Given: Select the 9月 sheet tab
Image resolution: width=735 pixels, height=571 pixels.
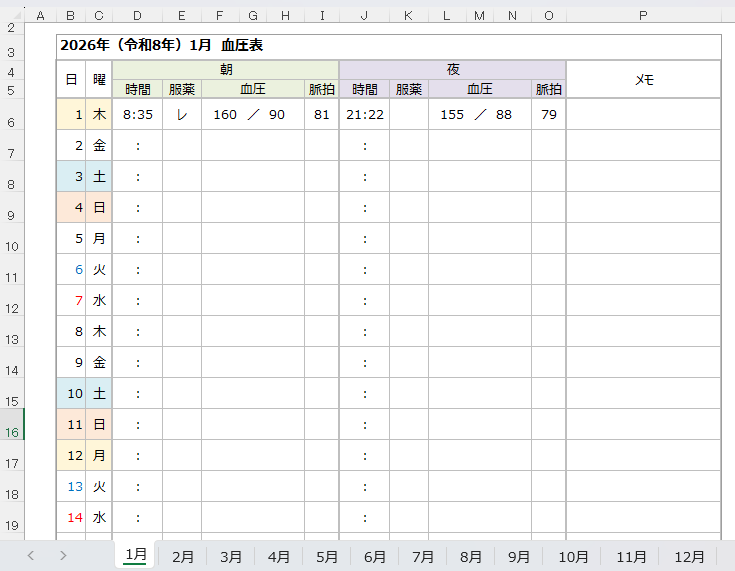Looking at the screenshot, I should tap(519, 557).
